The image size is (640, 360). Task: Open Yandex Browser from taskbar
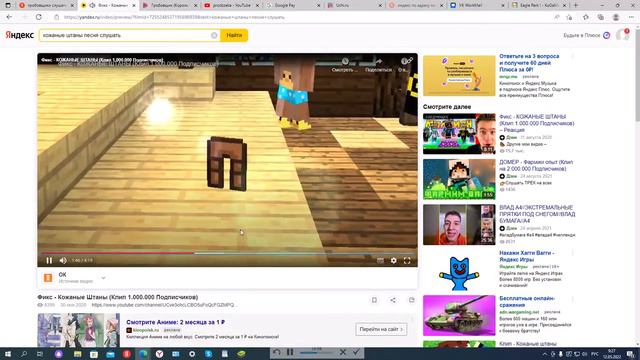(159, 354)
